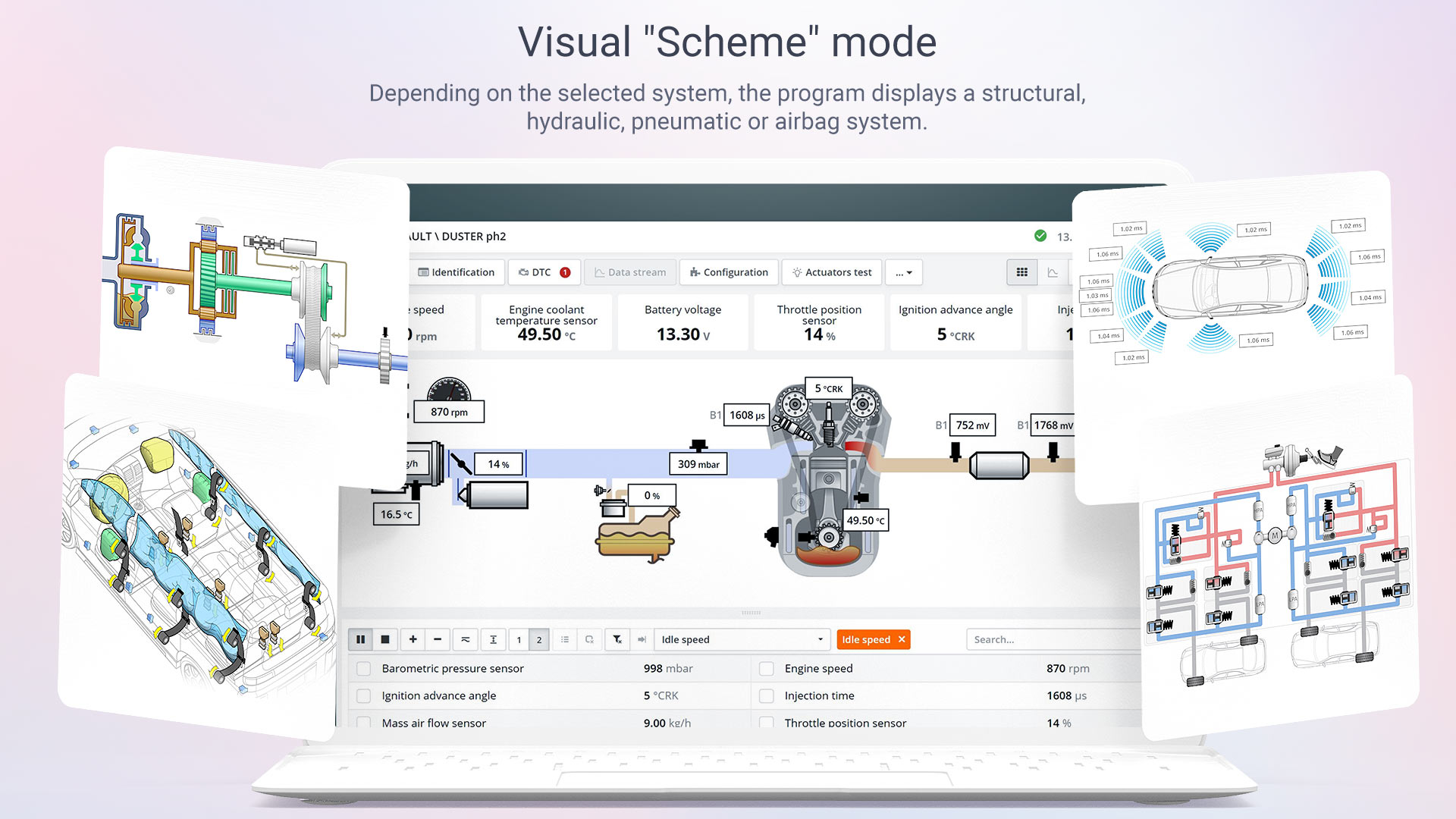Open the Idle speed dropdown
The height and width of the screenshot is (819, 1456).
(x=742, y=639)
